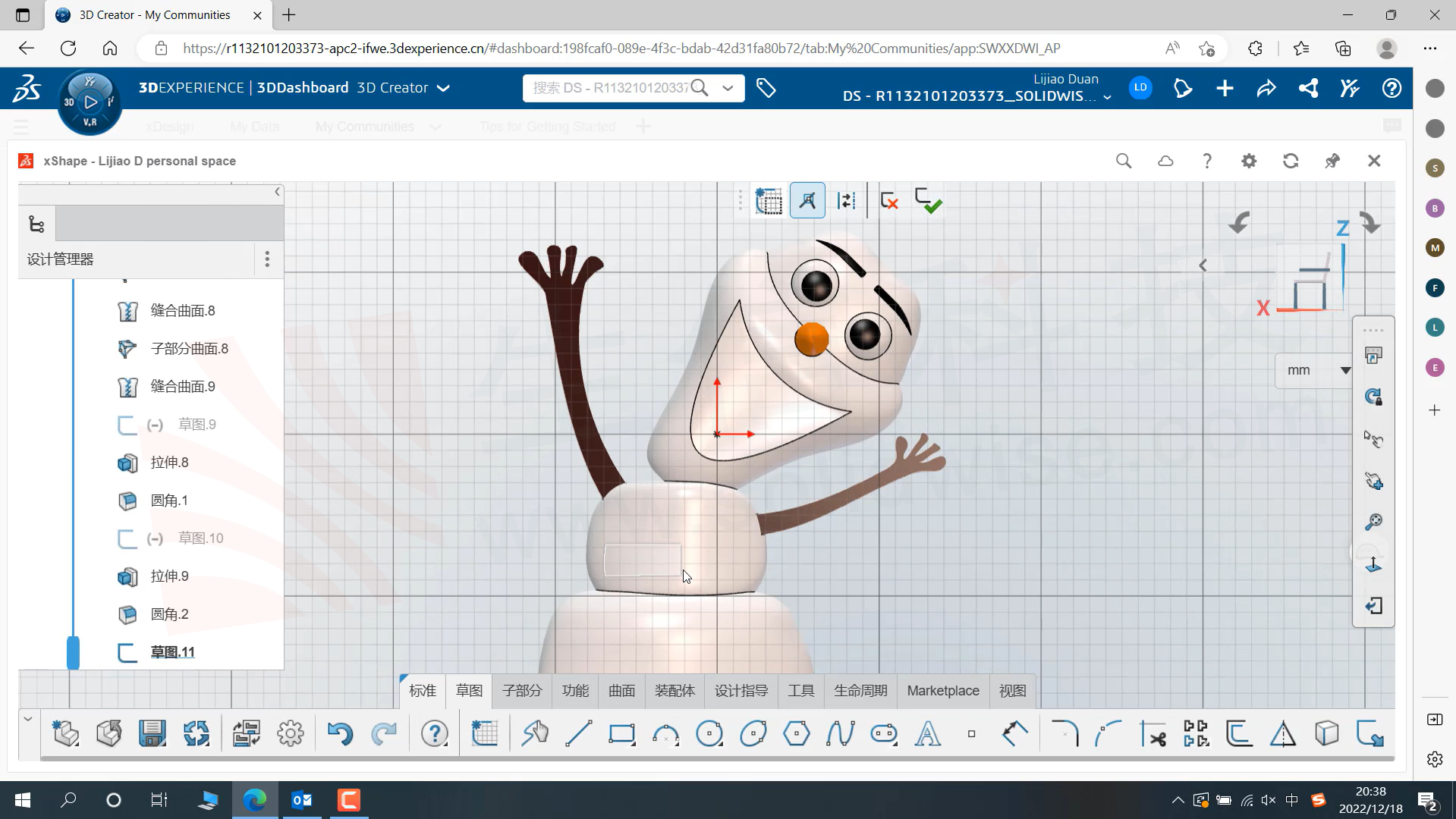Image resolution: width=1456 pixels, height=819 pixels.
Task: Select the Rectangle sketch tool
Action: pos(621,733)
